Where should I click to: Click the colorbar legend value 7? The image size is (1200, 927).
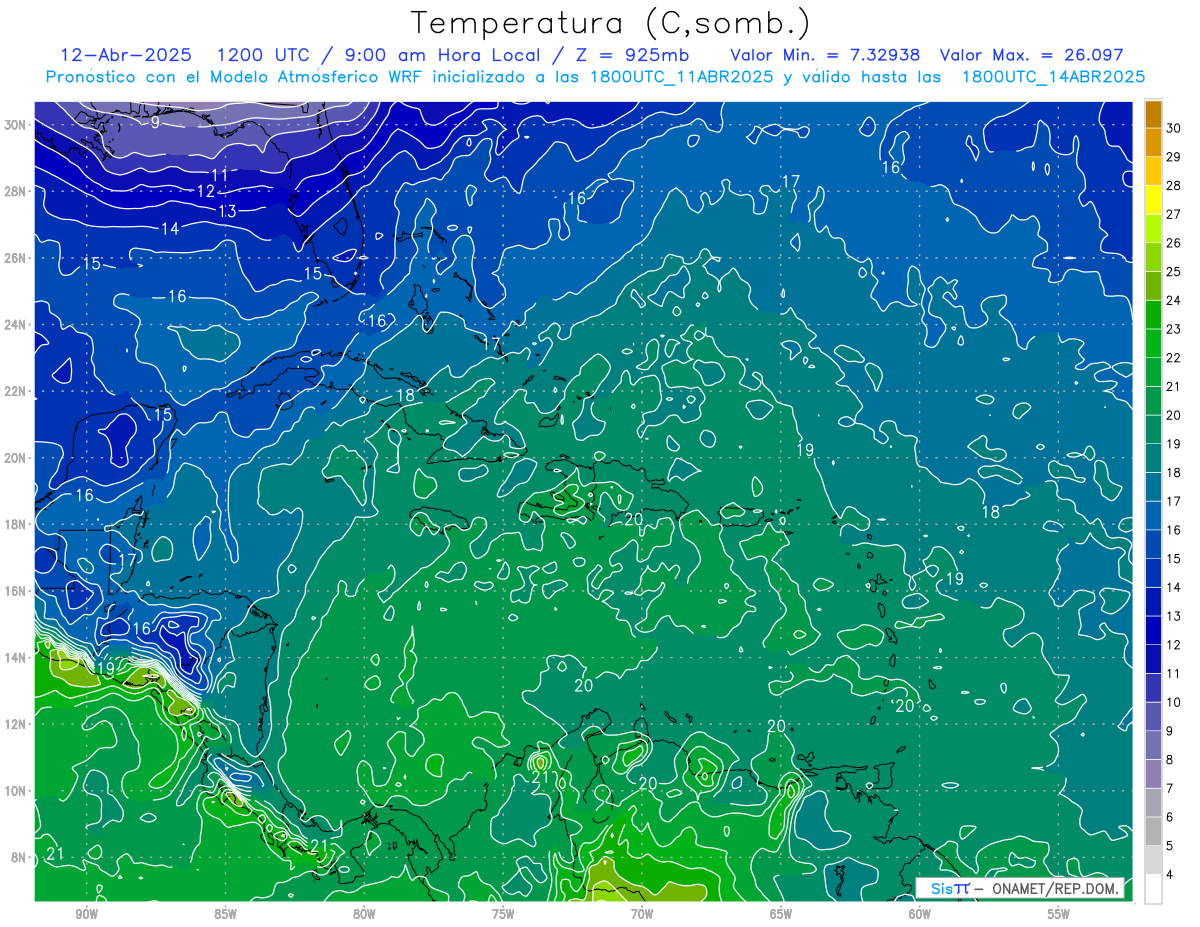(x=1170, y=789)
